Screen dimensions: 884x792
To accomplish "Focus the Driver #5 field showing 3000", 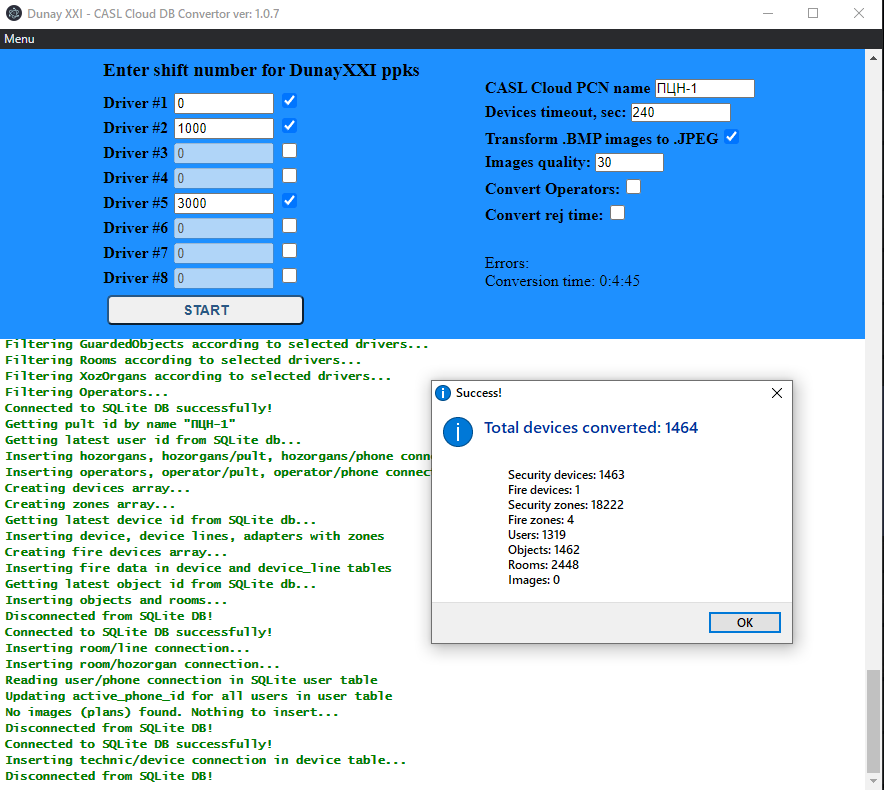I will click(x=224, y=203).
